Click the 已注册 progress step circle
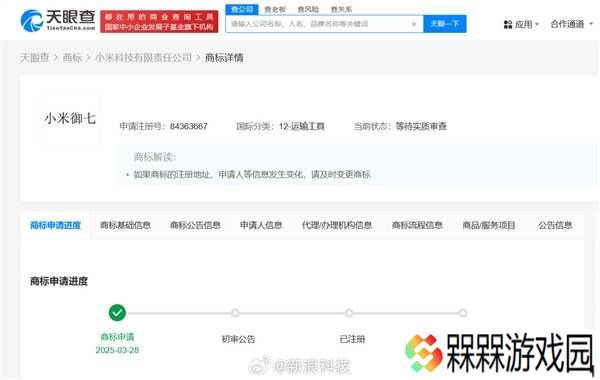This screenshot has height=380, width=600. click(x=349, y=313)
